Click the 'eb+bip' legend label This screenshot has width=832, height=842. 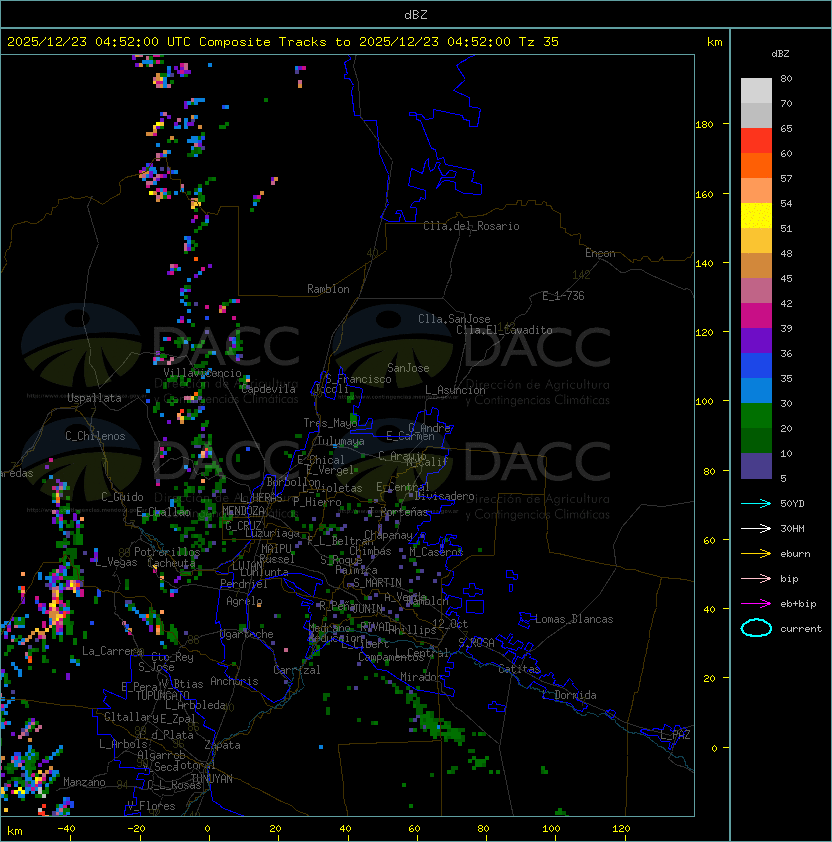click(x=798, y=604)
